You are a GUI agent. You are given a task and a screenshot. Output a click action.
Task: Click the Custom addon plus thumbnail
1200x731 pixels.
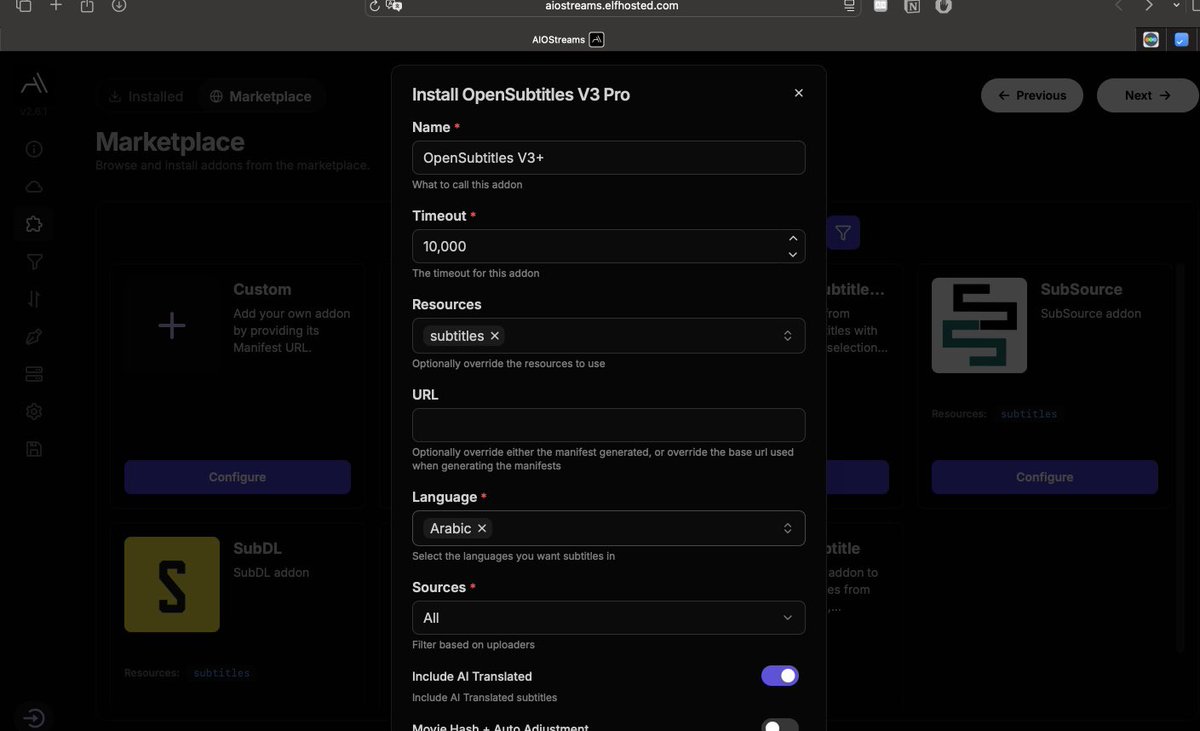[172, 325]
